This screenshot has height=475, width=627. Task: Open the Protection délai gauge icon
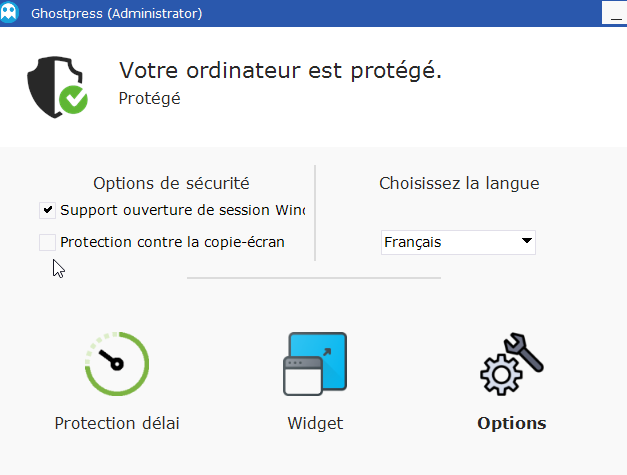(117, 365)
